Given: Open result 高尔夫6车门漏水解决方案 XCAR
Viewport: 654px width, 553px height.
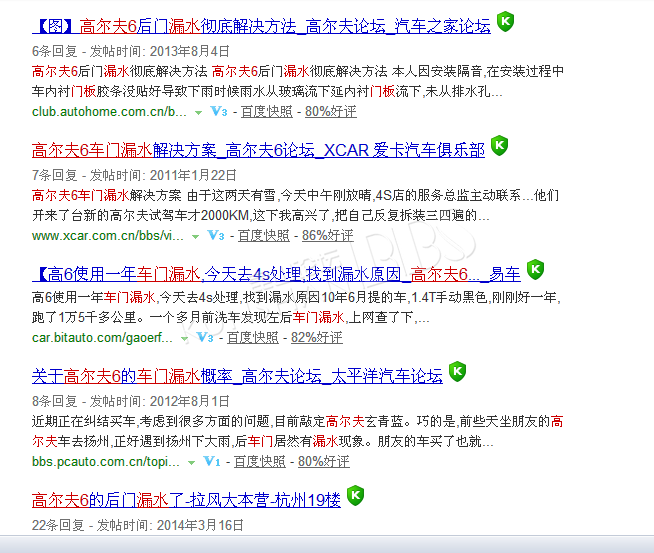Looking at the screenshot, I should coord(259,150).
